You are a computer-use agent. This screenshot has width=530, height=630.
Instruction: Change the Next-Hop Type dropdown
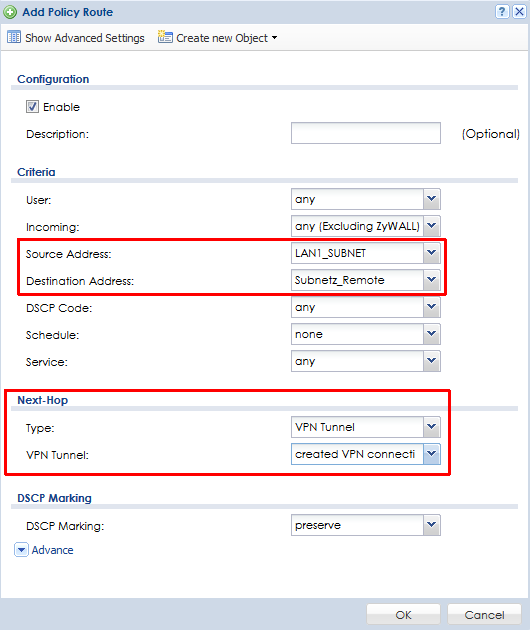pyautogui.click(x=366, y=427)
